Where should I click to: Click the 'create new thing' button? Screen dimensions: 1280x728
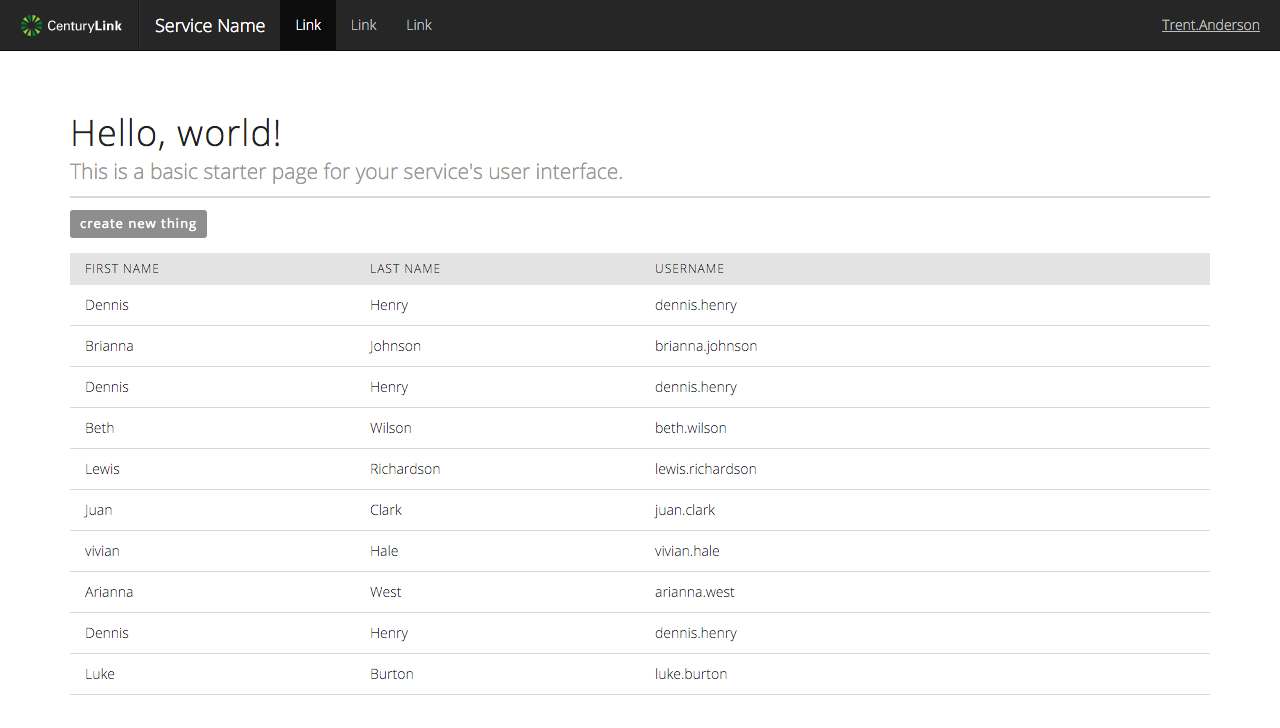click(x=138, y=224)
